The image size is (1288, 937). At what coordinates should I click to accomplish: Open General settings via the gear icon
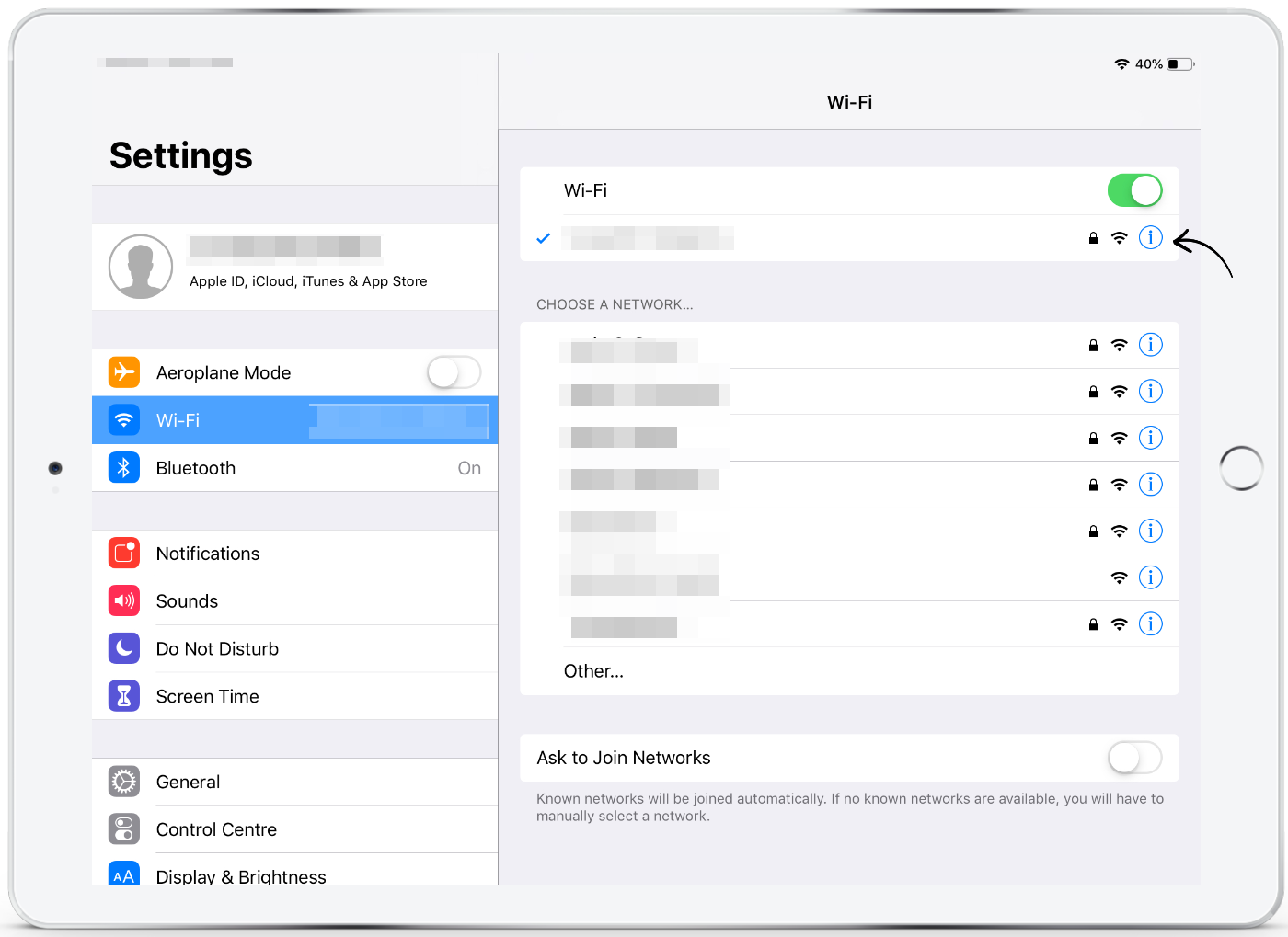click(124, 782)
